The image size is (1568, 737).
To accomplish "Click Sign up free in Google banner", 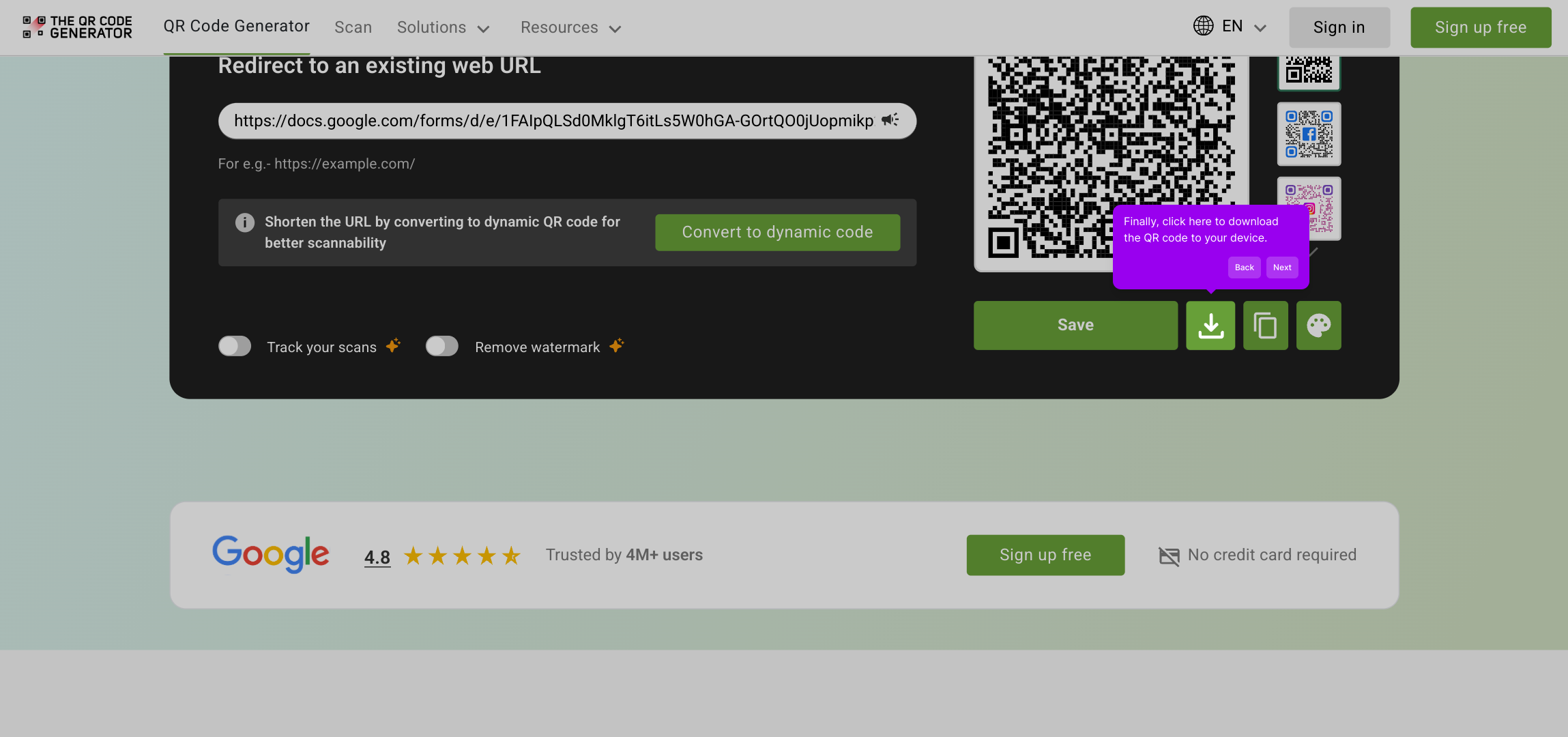I will point(1045,555).
